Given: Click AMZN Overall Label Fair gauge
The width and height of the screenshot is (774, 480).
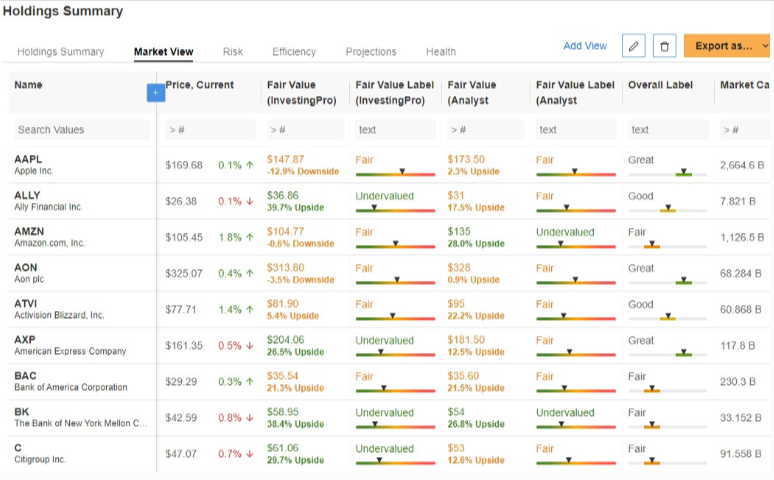Looking at the screenshot, I should coord(667,245).
